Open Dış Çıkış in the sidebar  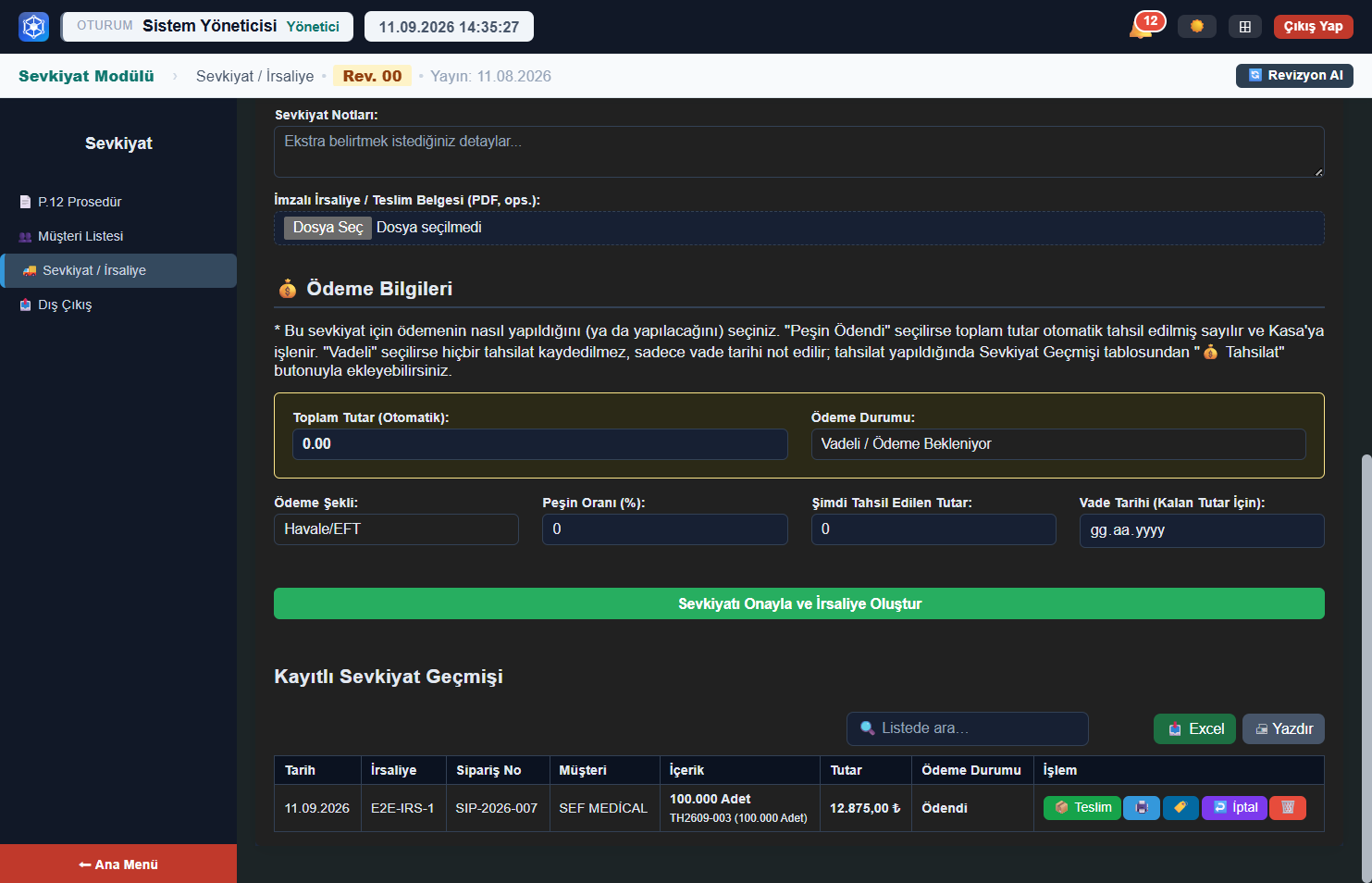click(118, 305)
